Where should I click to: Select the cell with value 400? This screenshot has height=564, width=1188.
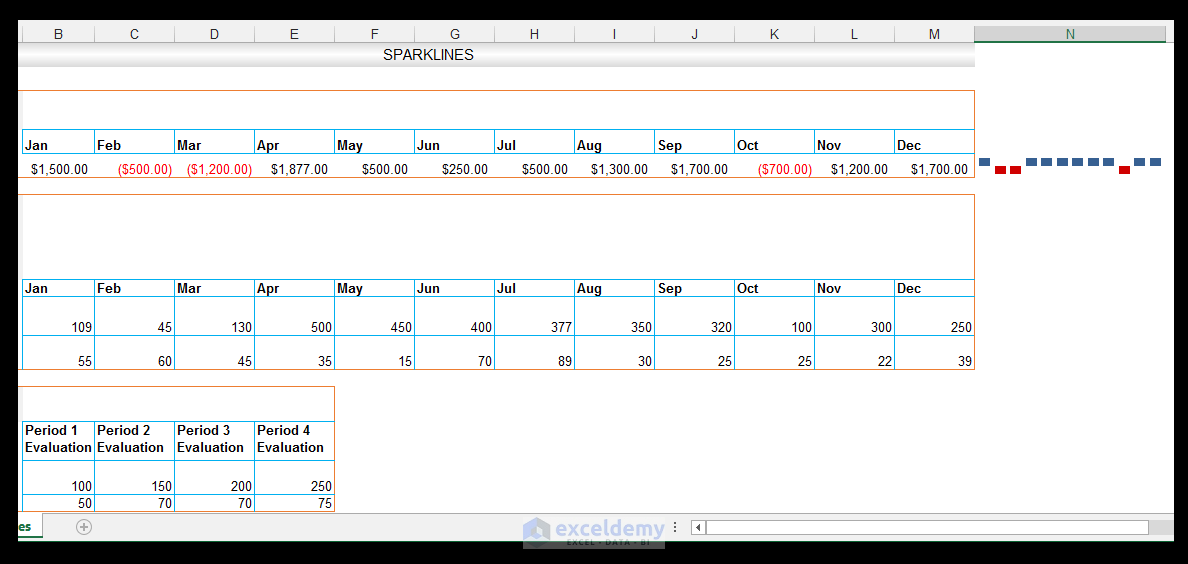(x=455, y=316)
